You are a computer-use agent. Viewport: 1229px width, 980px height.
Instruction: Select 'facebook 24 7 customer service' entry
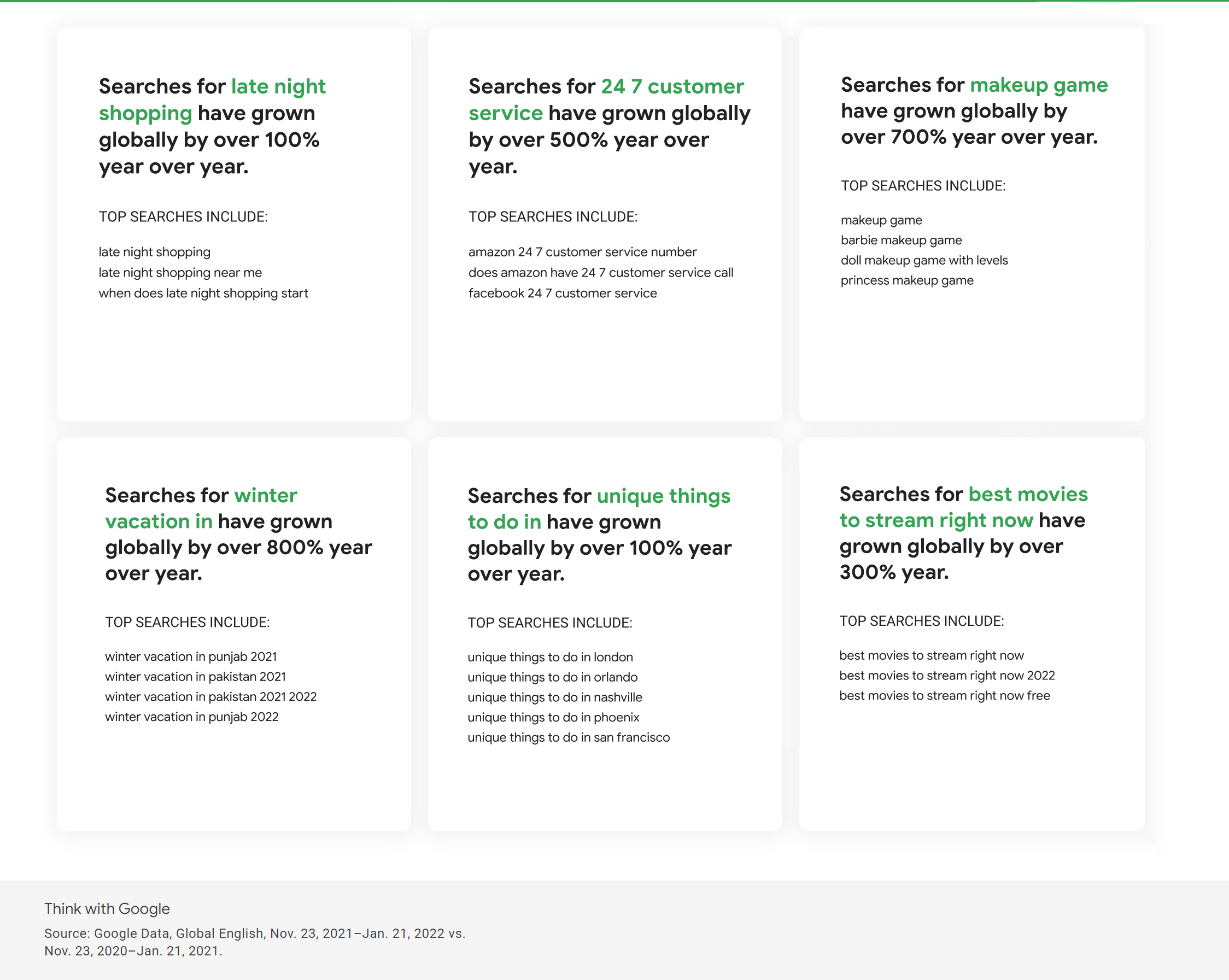pyautogui.click(x=563, y=293)
